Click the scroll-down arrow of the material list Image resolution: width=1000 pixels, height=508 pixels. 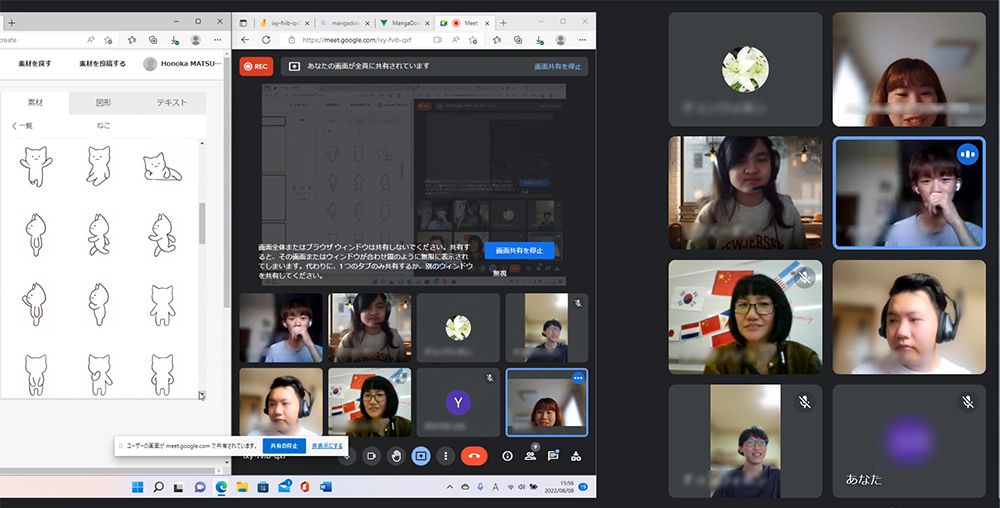(202, 395)
